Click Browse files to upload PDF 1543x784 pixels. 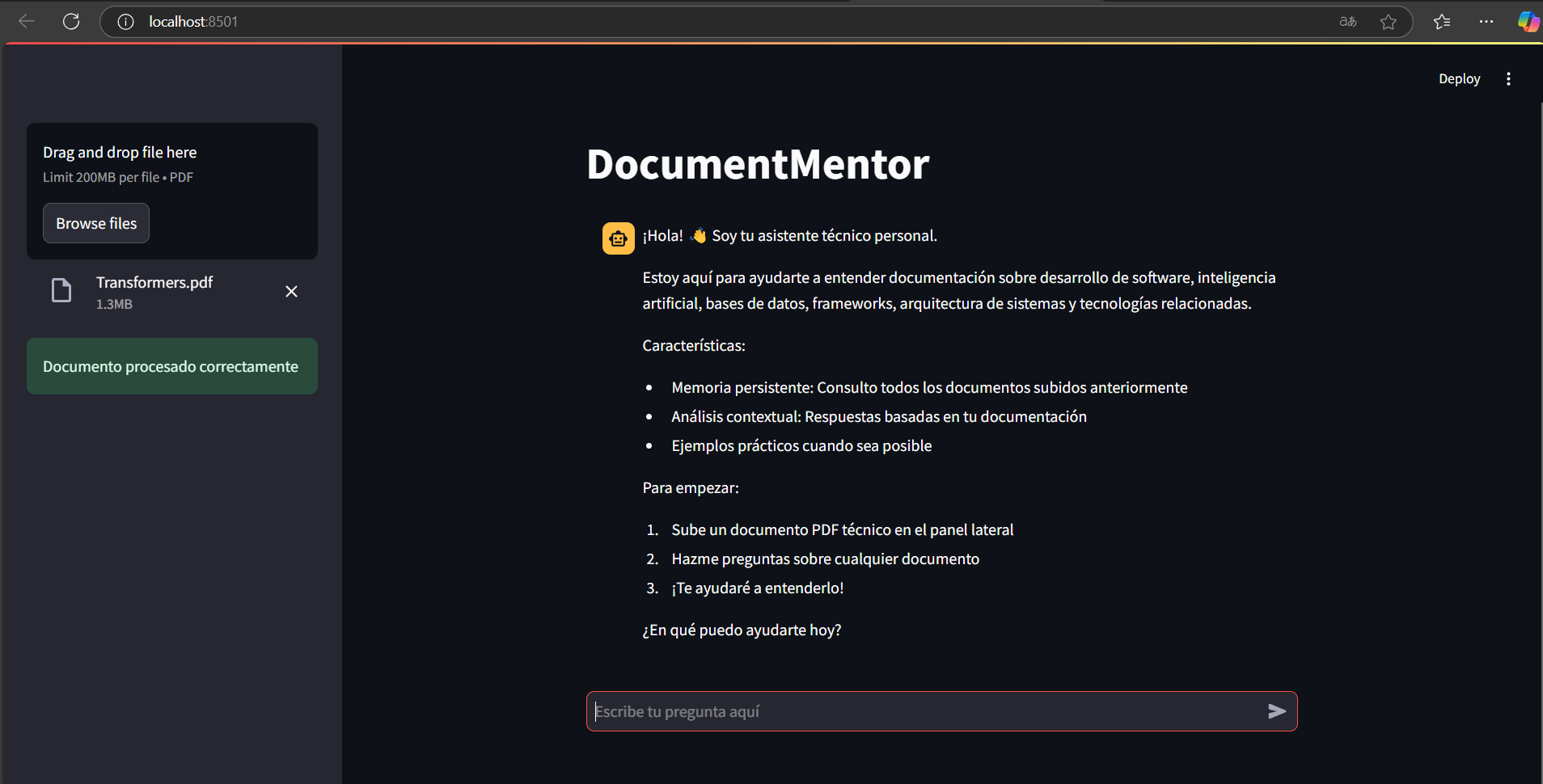(x=96, y=223)
